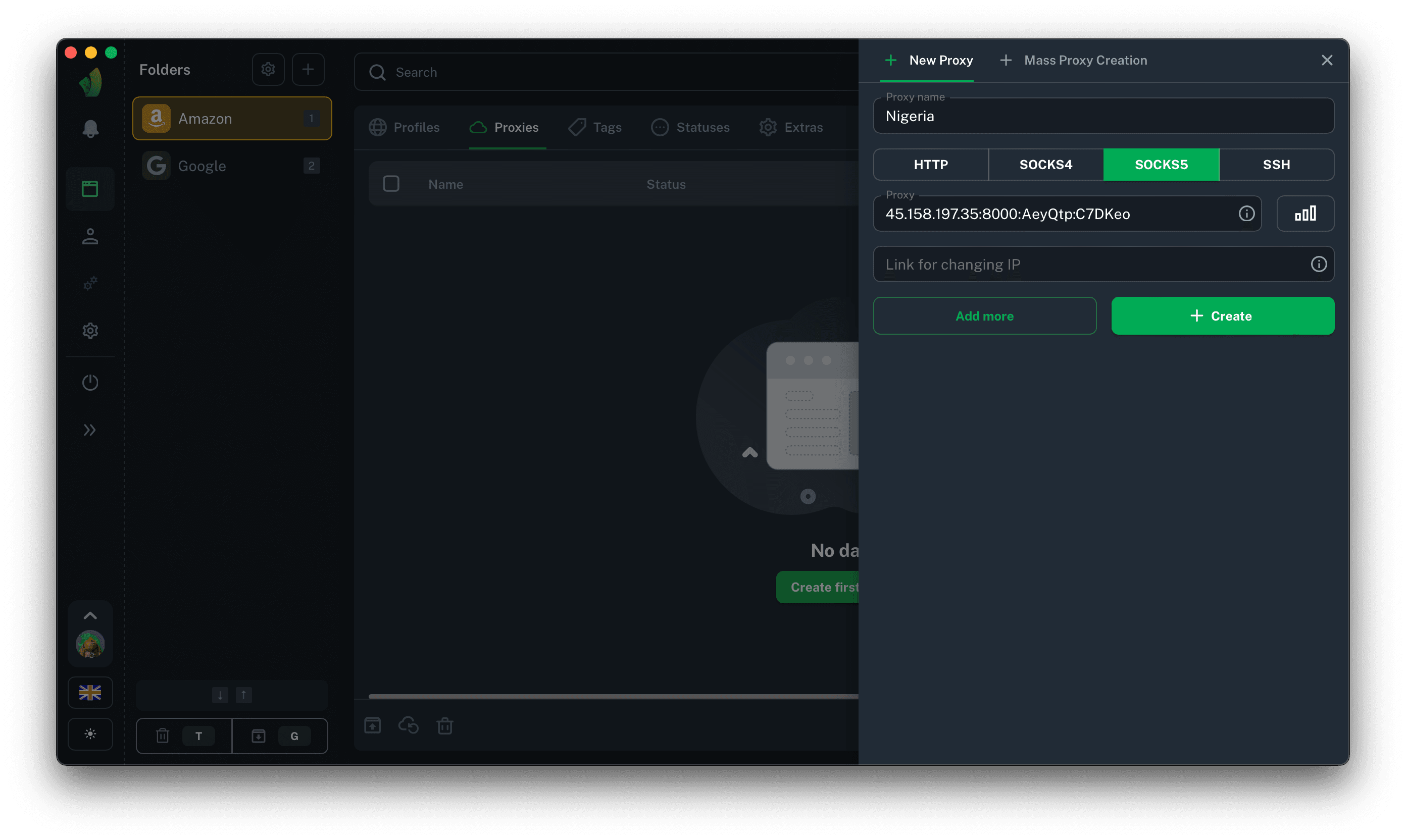
Task: Open the browser profiles window icon
Action: [x=90, y=189]
